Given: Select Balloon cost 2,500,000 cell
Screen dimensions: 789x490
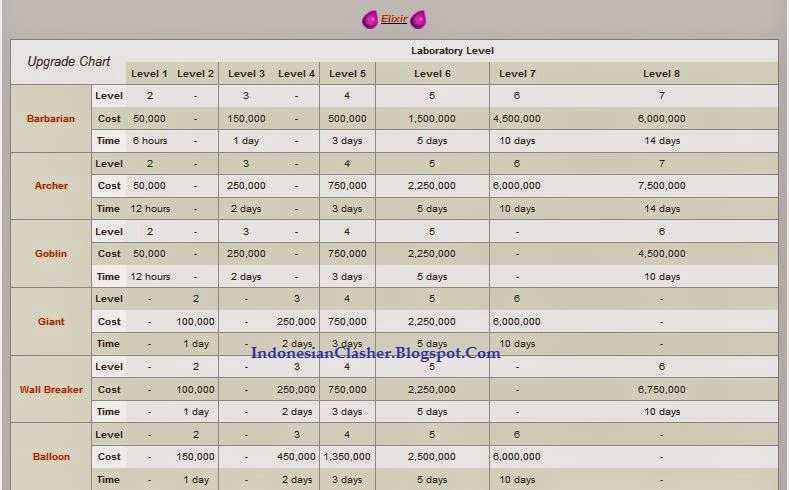Looking at the screenshot, I should pyautogui.click(x=432, y=457).
